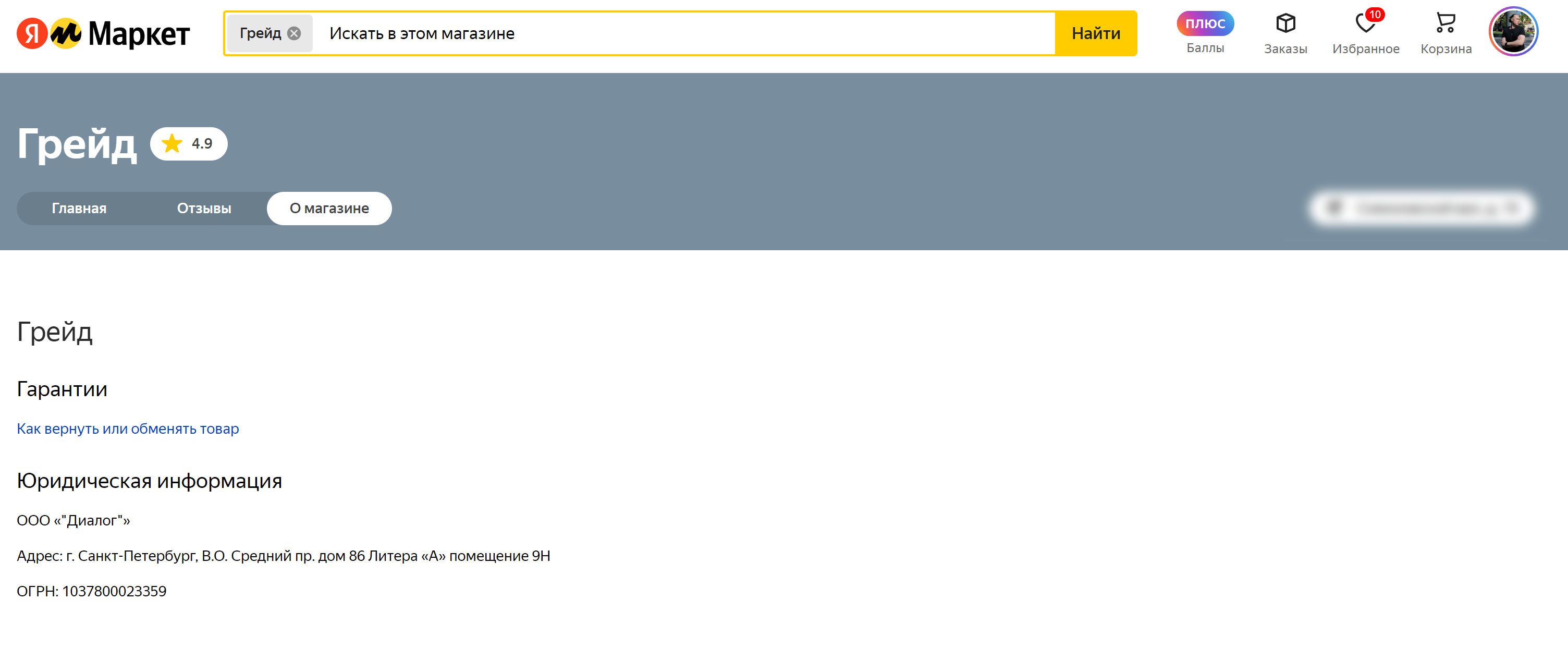This screenshot has height=661, width=1568.
Task: Click the Адрес: г. Санкт-Петербург line
Action: click(283, 556)
